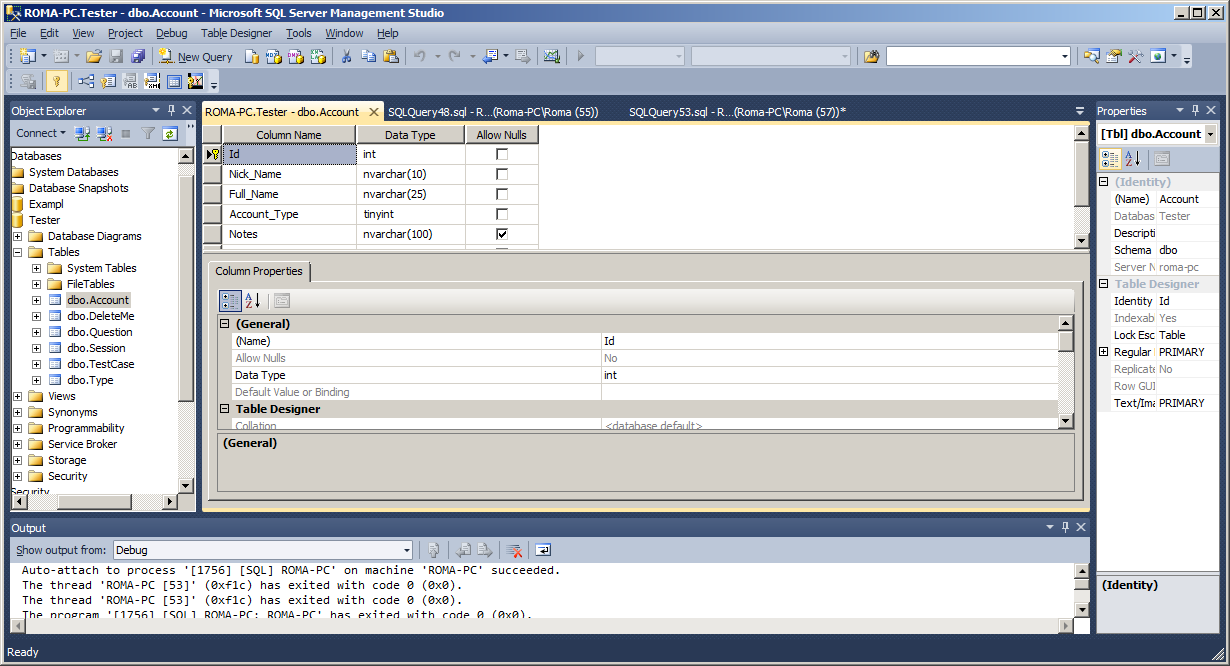The width and height of the screenshot is (1230, 666).
Task: Open the File menu
Action: [x=18, y=33]
